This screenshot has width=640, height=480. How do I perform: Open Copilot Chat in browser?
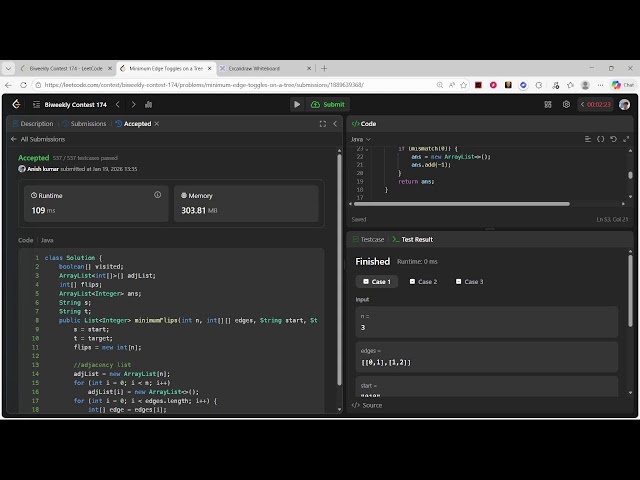click(623, 85)
